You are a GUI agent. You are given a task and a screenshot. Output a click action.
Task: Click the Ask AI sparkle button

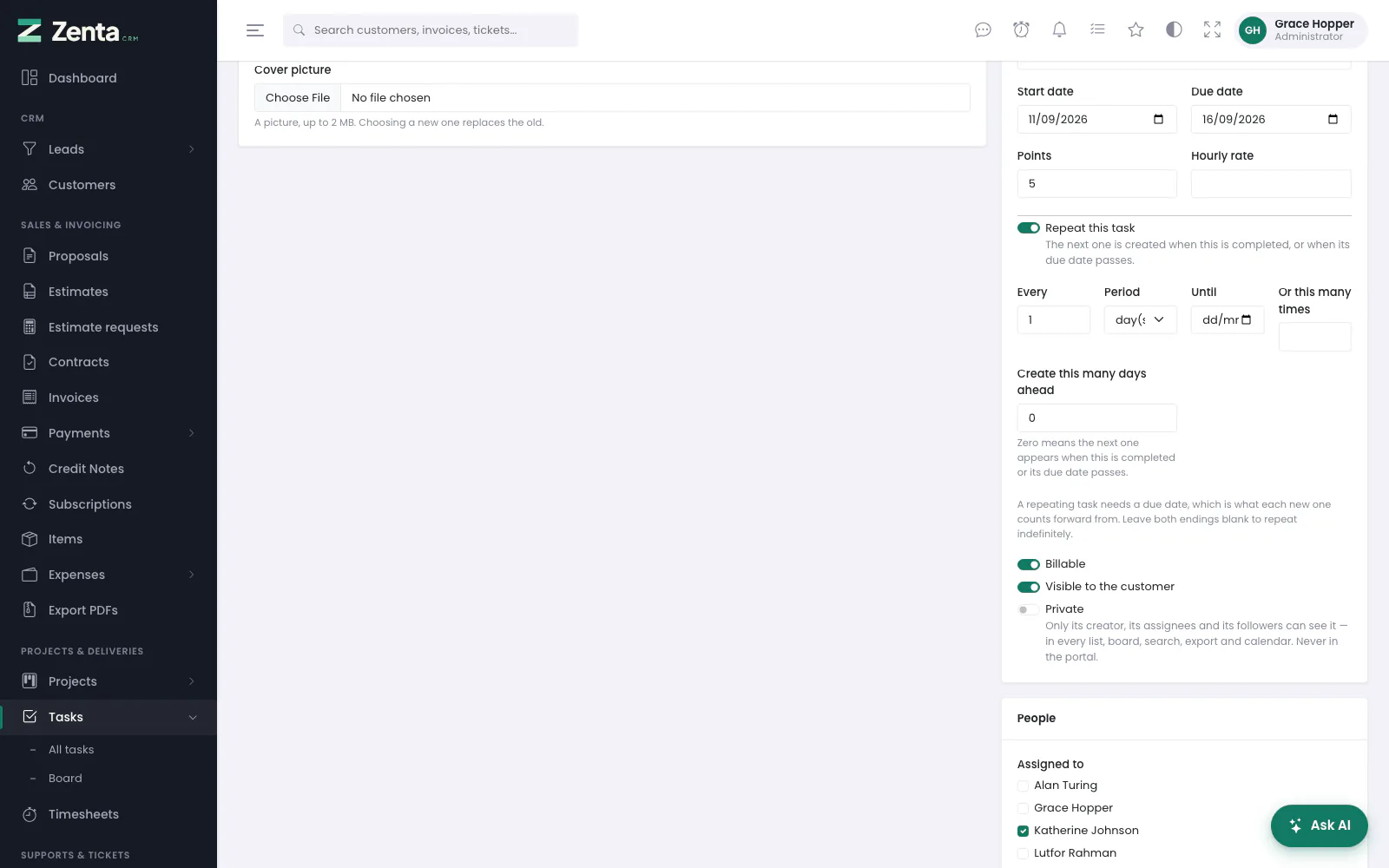[x=1319, y=825]
